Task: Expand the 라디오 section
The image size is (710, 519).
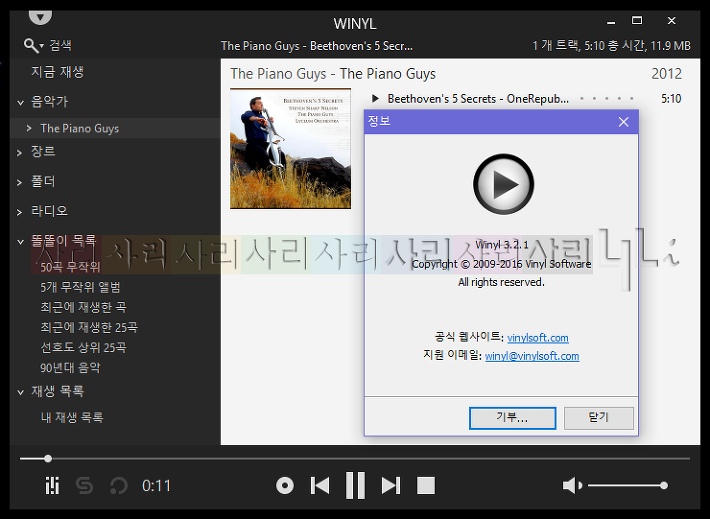Action: click(19, 212)
